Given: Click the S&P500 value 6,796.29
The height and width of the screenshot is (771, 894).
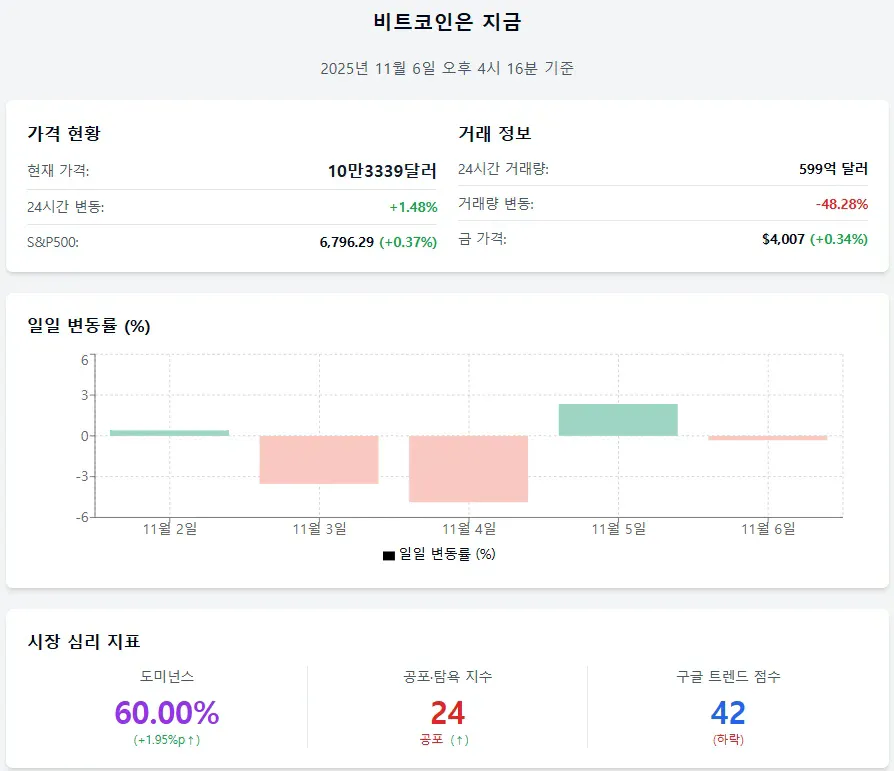Looking at the screenshot, I should (346, 242).
